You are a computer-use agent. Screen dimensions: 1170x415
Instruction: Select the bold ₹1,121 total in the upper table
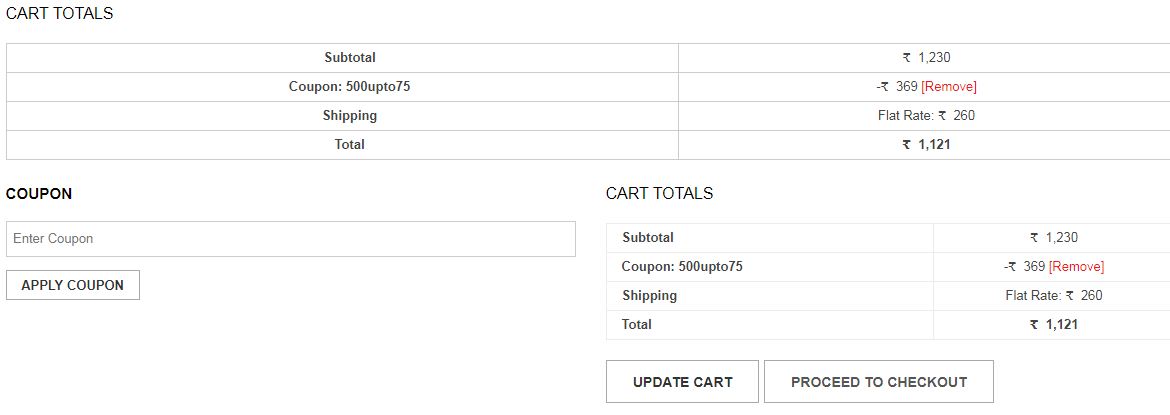coord(926,145)
